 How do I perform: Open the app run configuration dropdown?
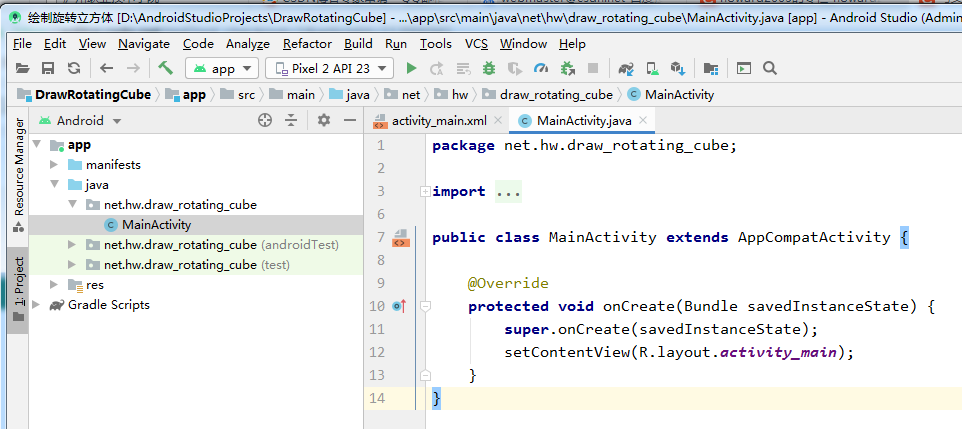coord(222,68)
